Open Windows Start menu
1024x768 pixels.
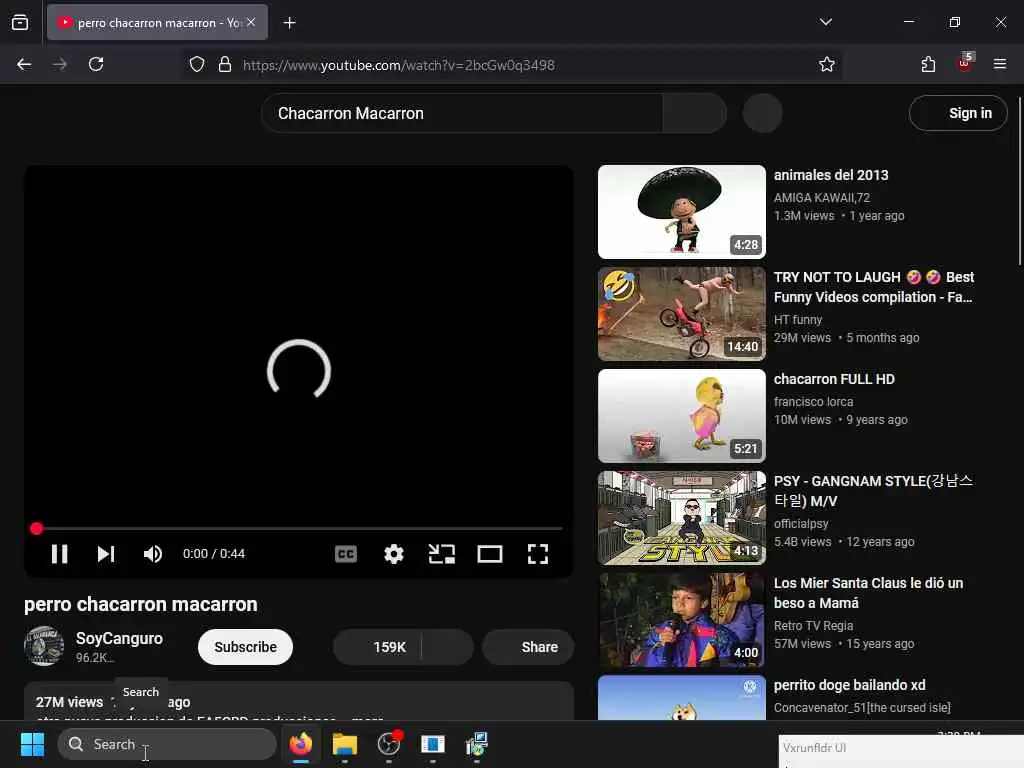[32, 744]
